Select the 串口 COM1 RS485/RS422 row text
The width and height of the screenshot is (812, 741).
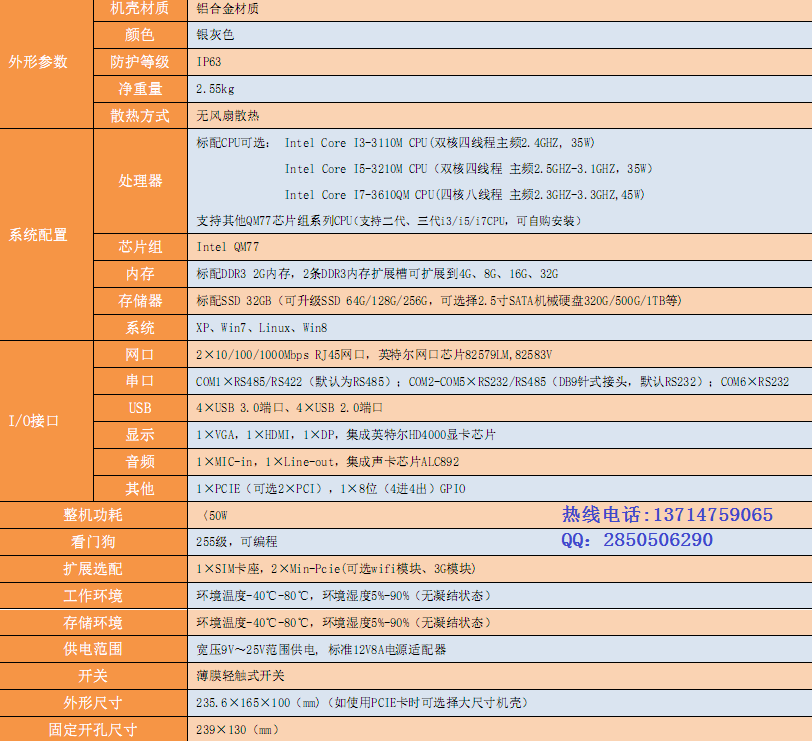(492, 382)
